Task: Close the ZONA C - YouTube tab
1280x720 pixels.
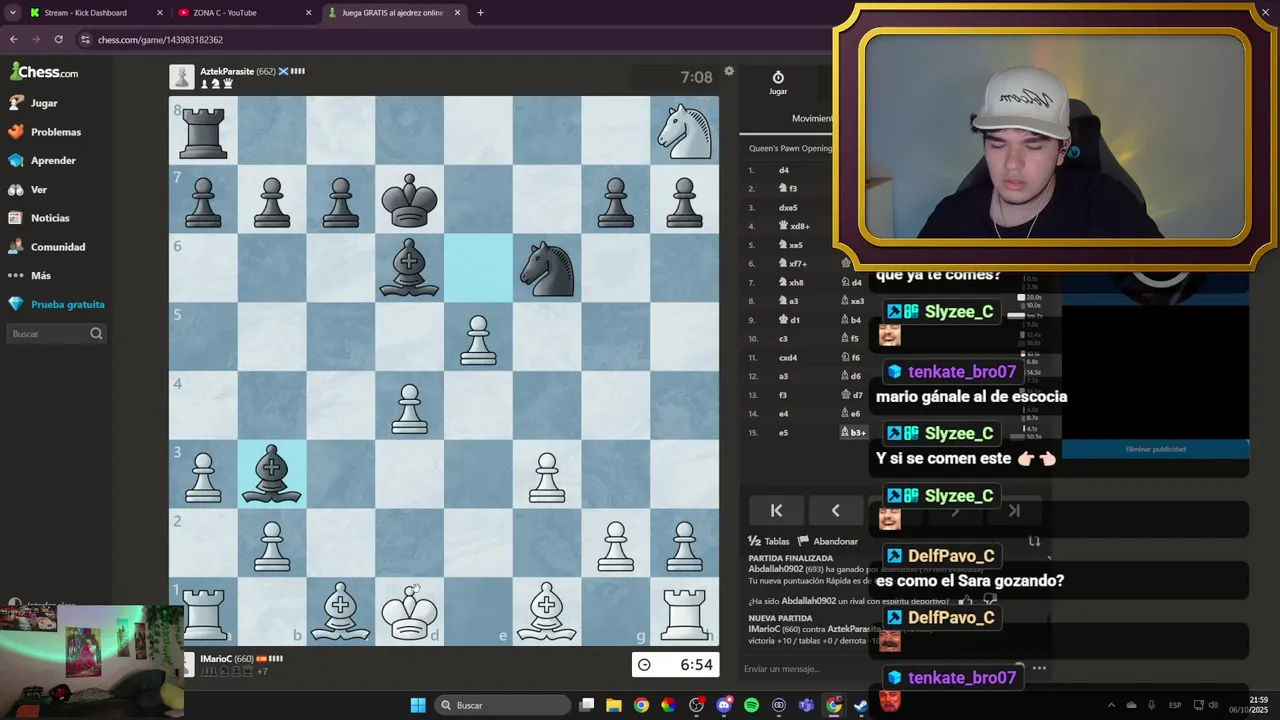Action: tap(308, 13)
